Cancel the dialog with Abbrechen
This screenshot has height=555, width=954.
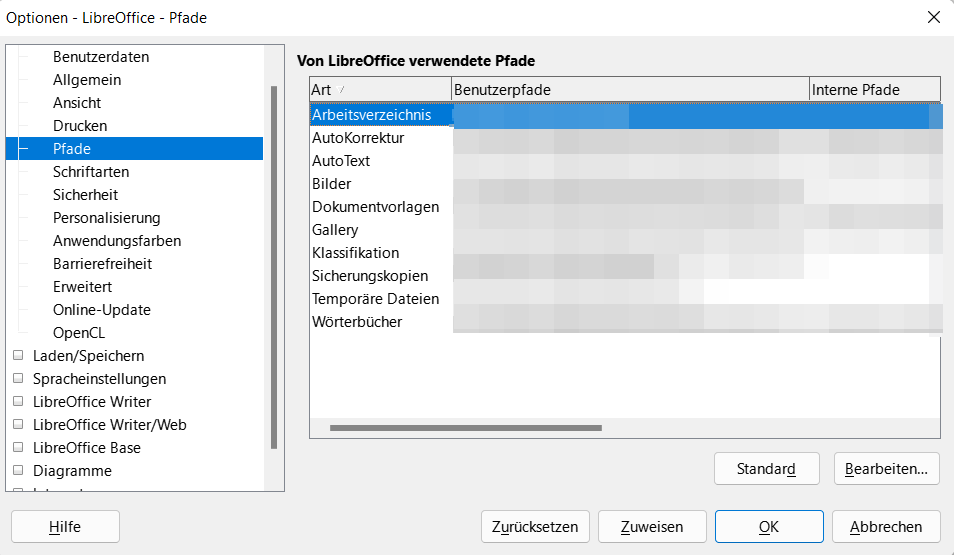point(886,526)
